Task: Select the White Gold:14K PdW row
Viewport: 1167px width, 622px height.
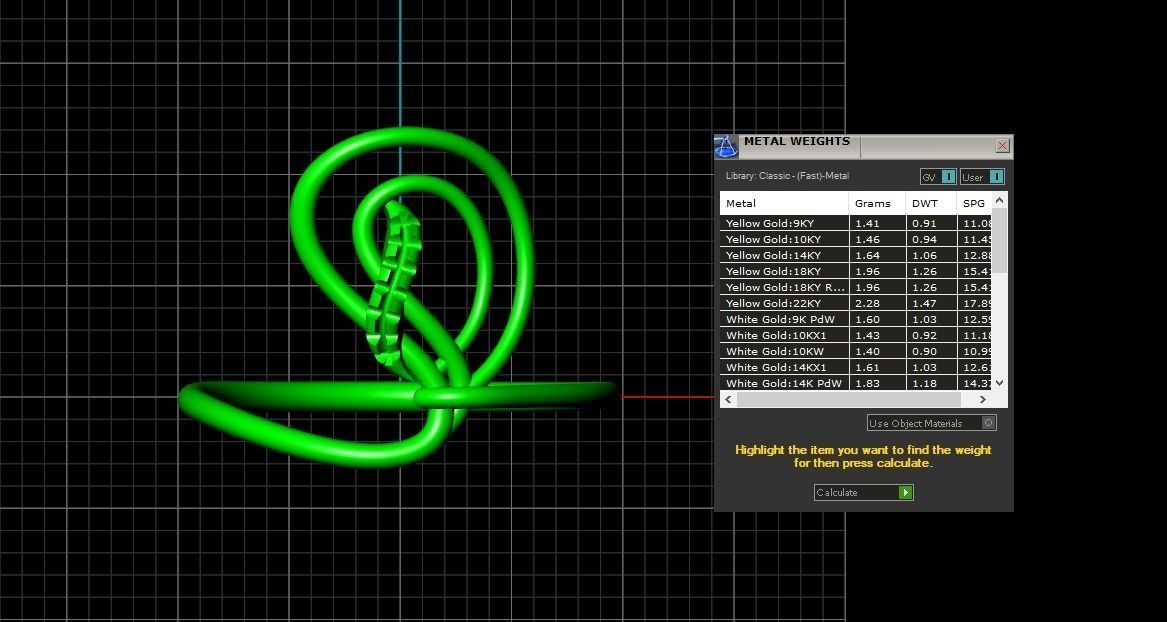Action: 856,383
